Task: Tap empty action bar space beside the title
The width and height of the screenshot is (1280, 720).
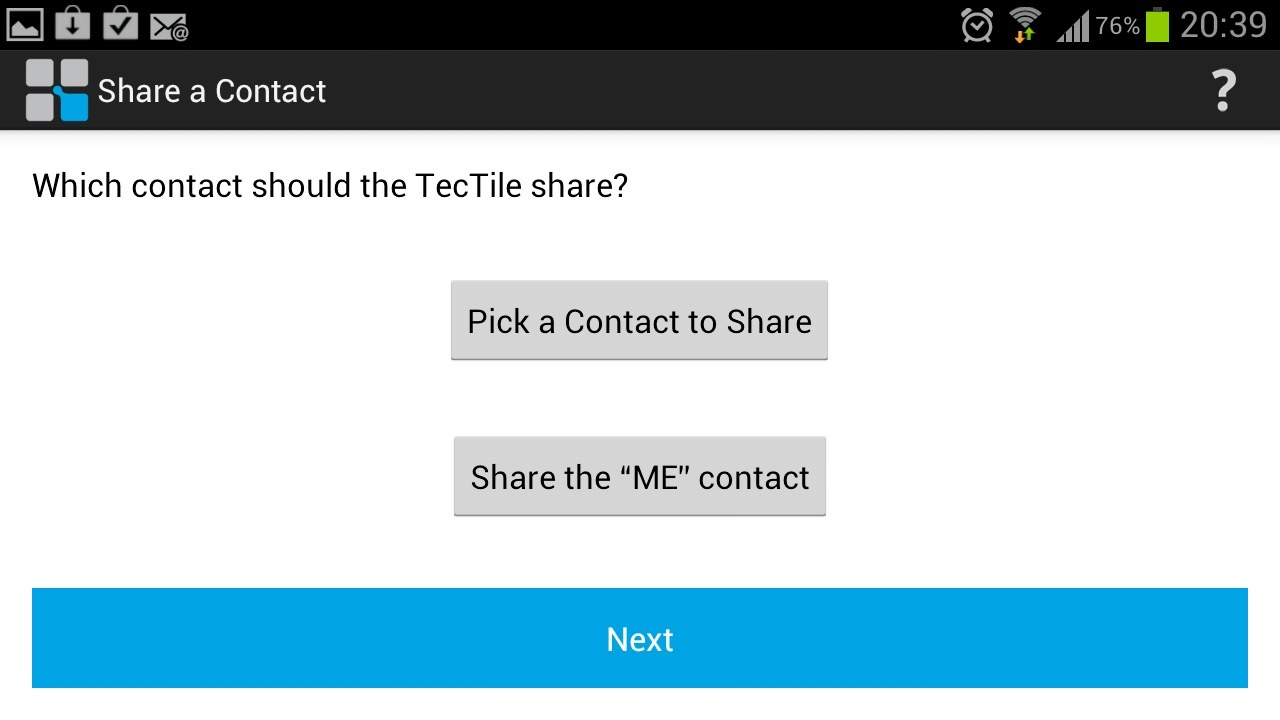Action: tap(760, 91)
